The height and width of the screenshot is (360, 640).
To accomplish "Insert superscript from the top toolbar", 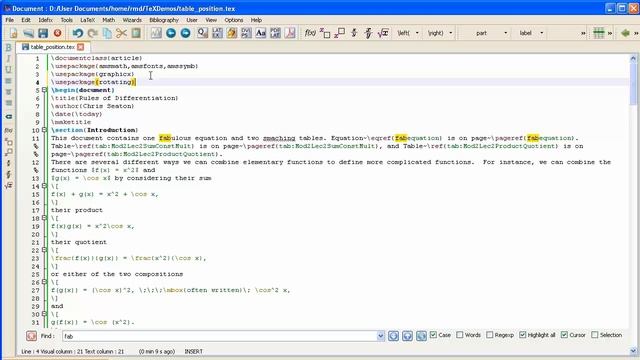I will (x=340, y=33).
